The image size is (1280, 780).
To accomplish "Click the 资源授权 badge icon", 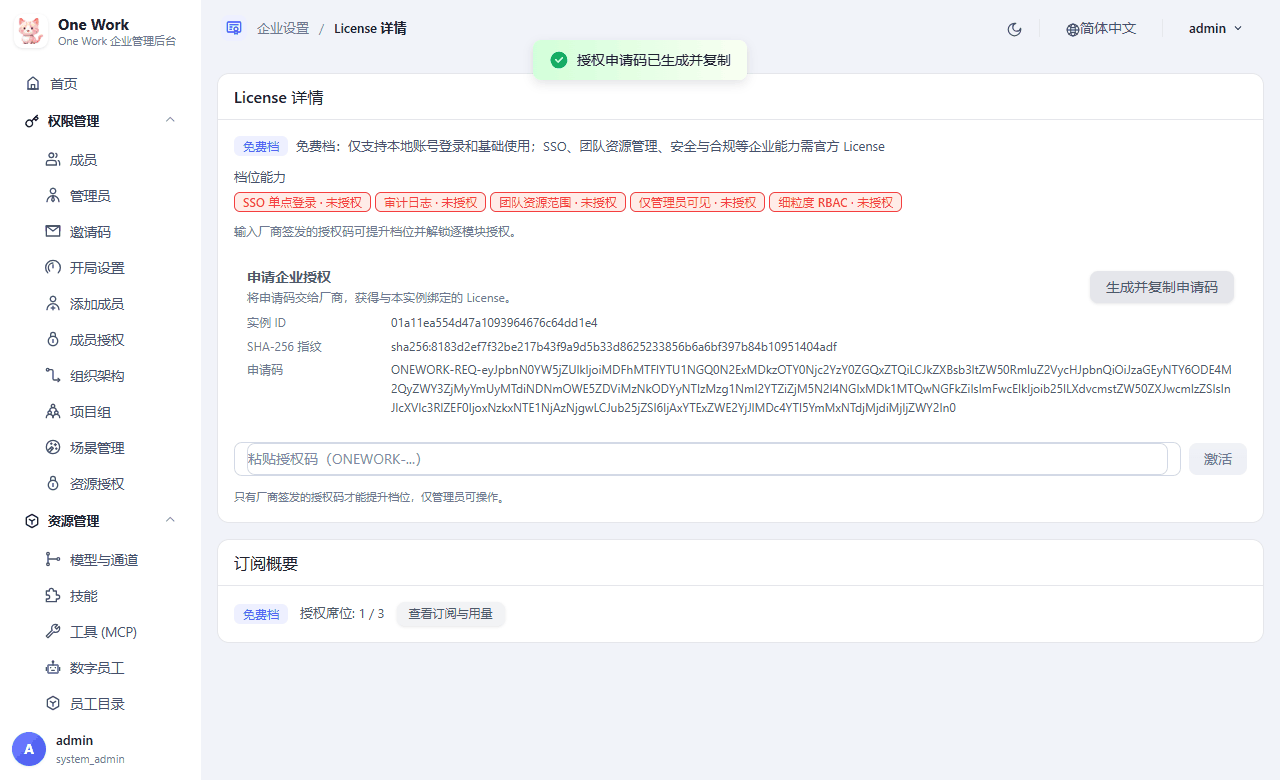I will (53, 484).
